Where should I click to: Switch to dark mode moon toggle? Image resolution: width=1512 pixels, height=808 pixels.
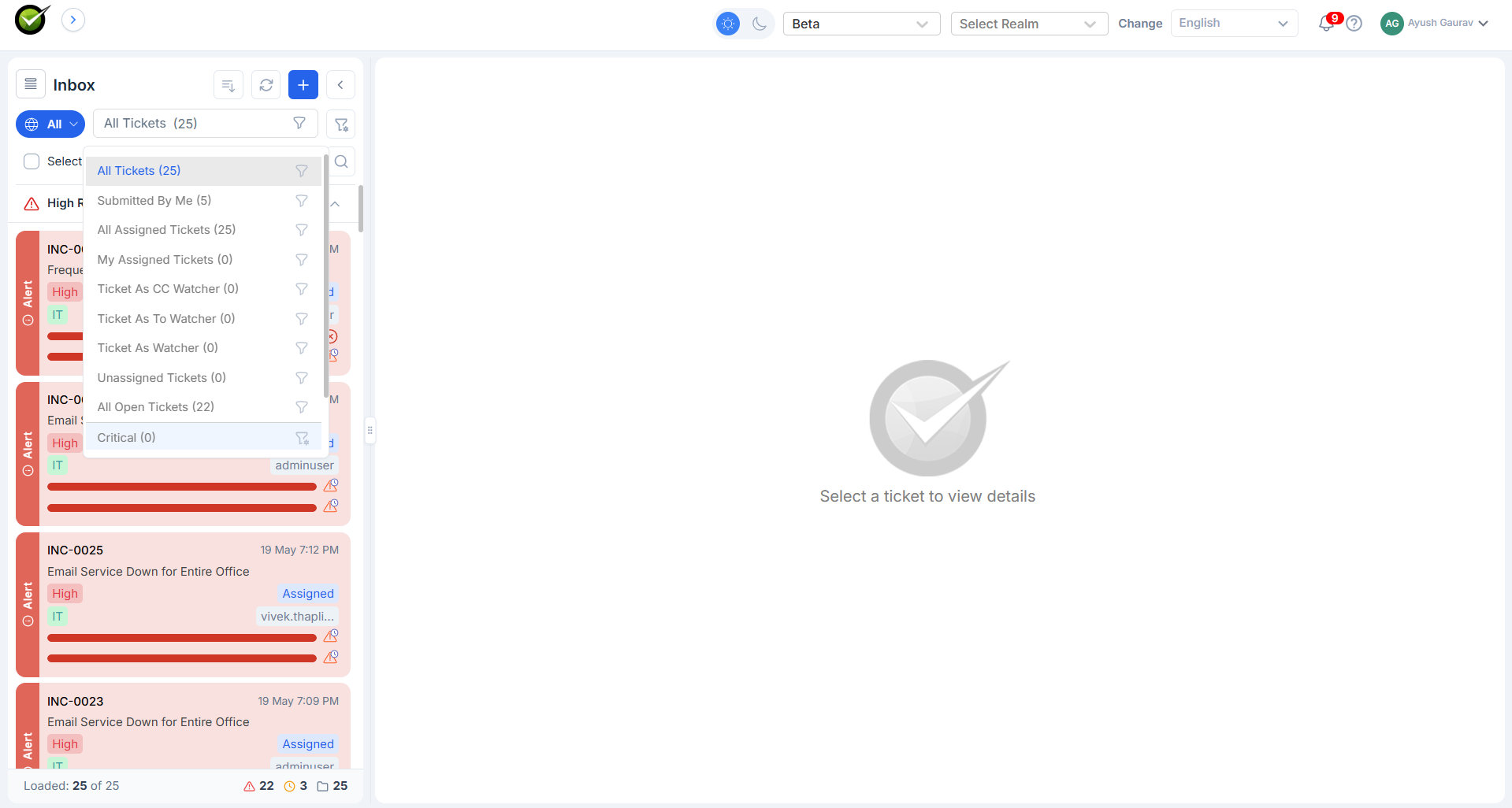[x=760, y=24]
